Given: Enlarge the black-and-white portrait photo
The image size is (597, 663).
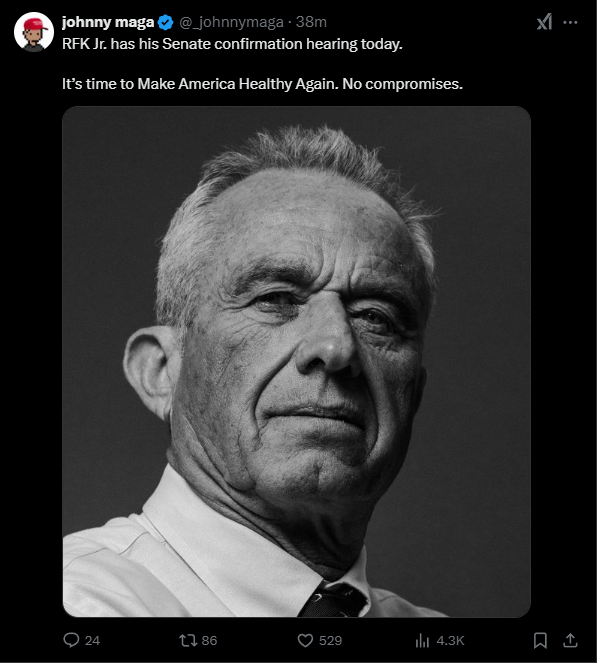Looking at the screenshot, I should click(x=296, y=362).
